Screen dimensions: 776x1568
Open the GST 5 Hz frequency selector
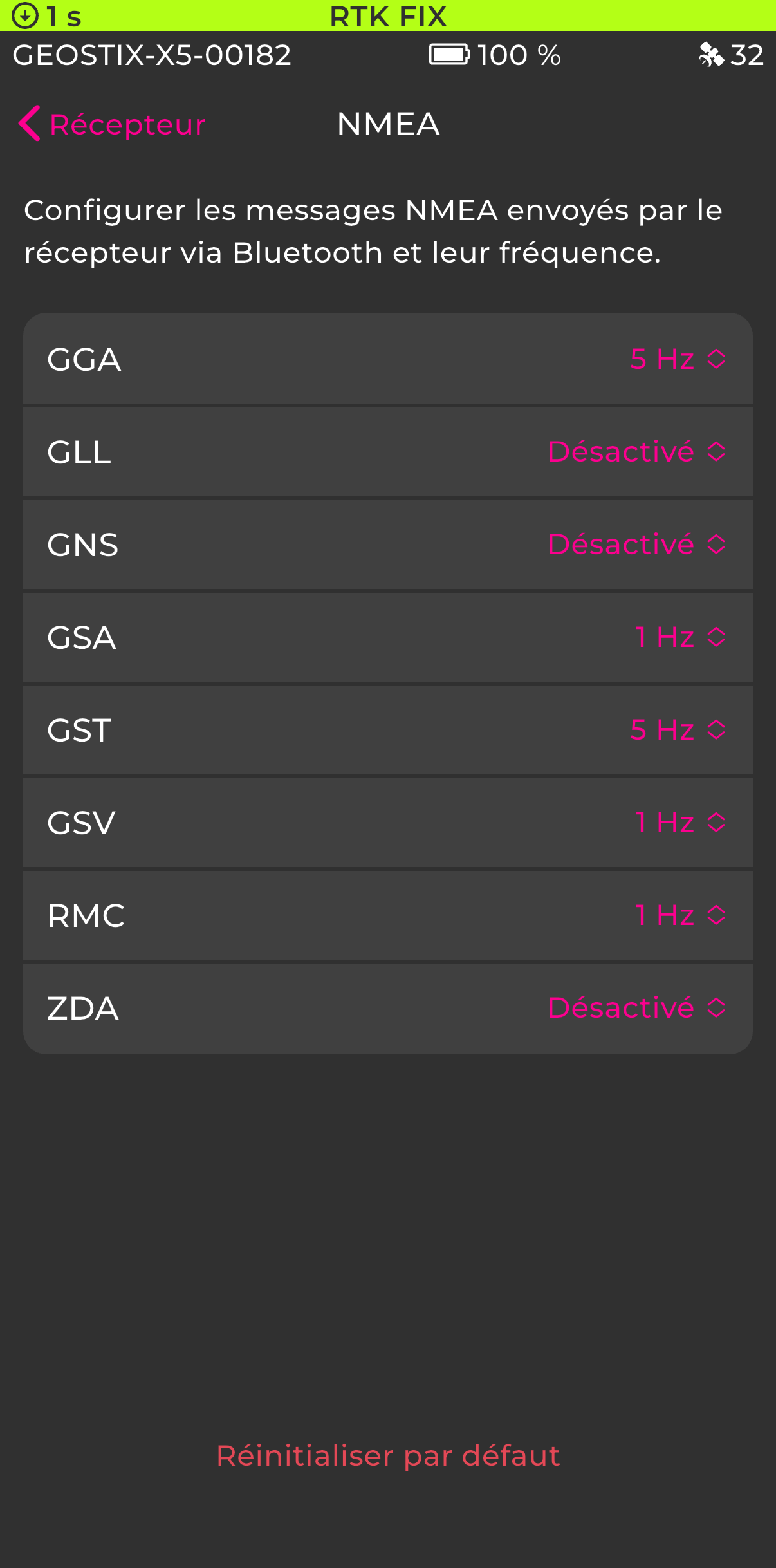coord(677,730)
